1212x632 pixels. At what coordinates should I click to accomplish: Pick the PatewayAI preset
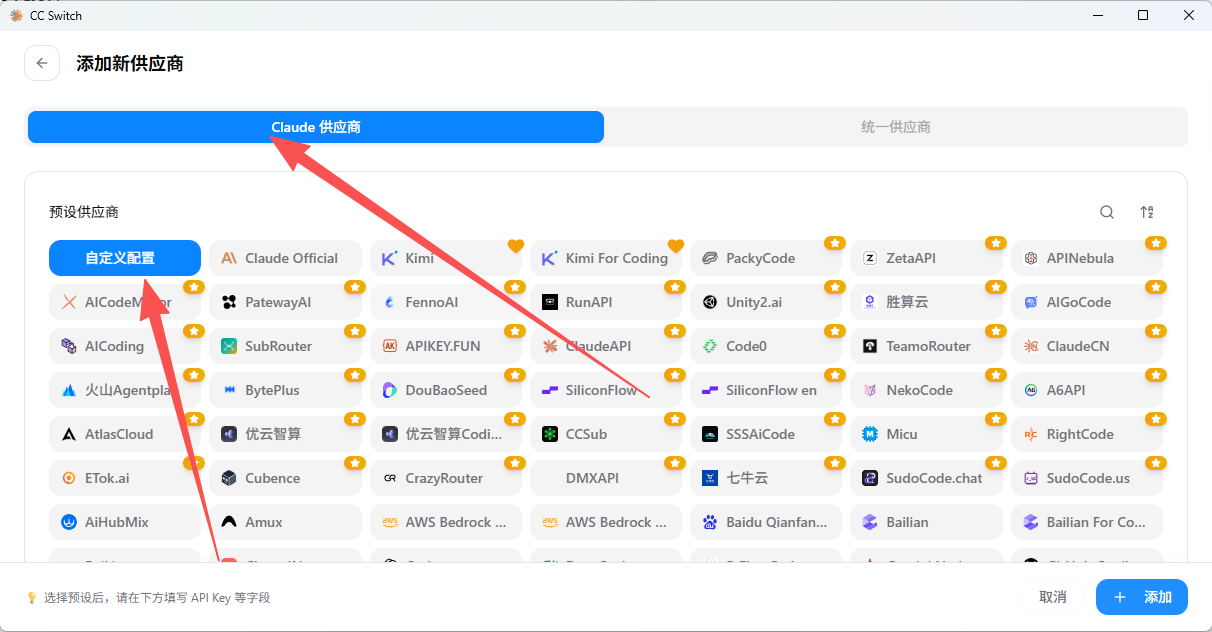tap(286, 302)
